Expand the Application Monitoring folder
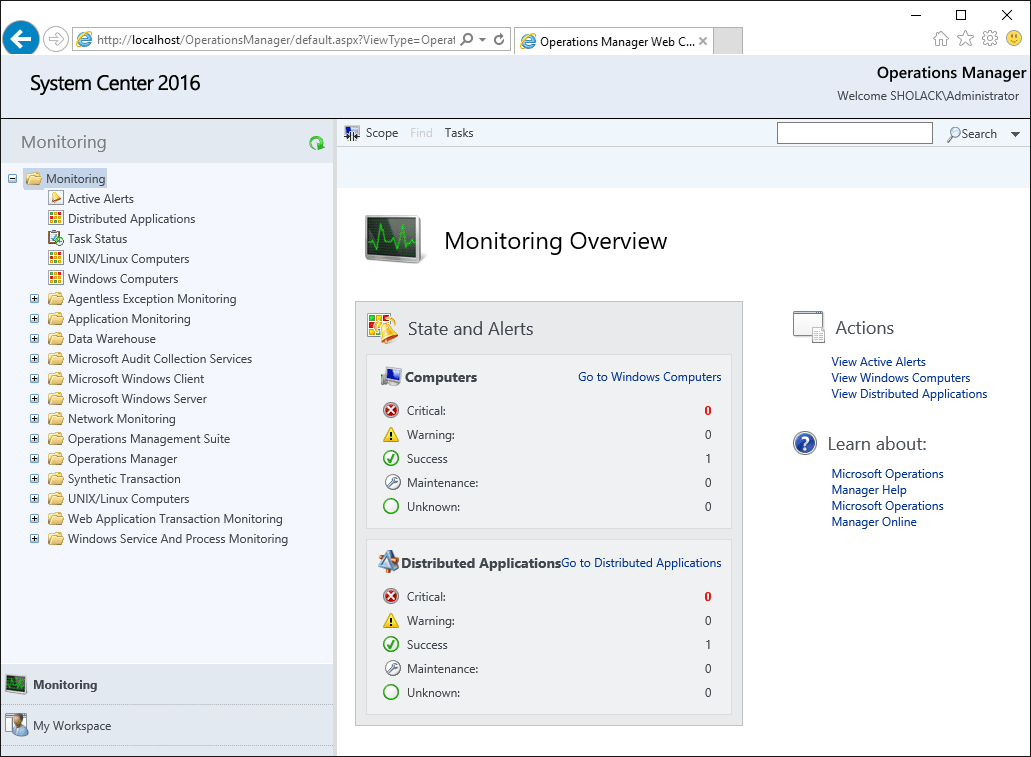 tap(35, 318)
